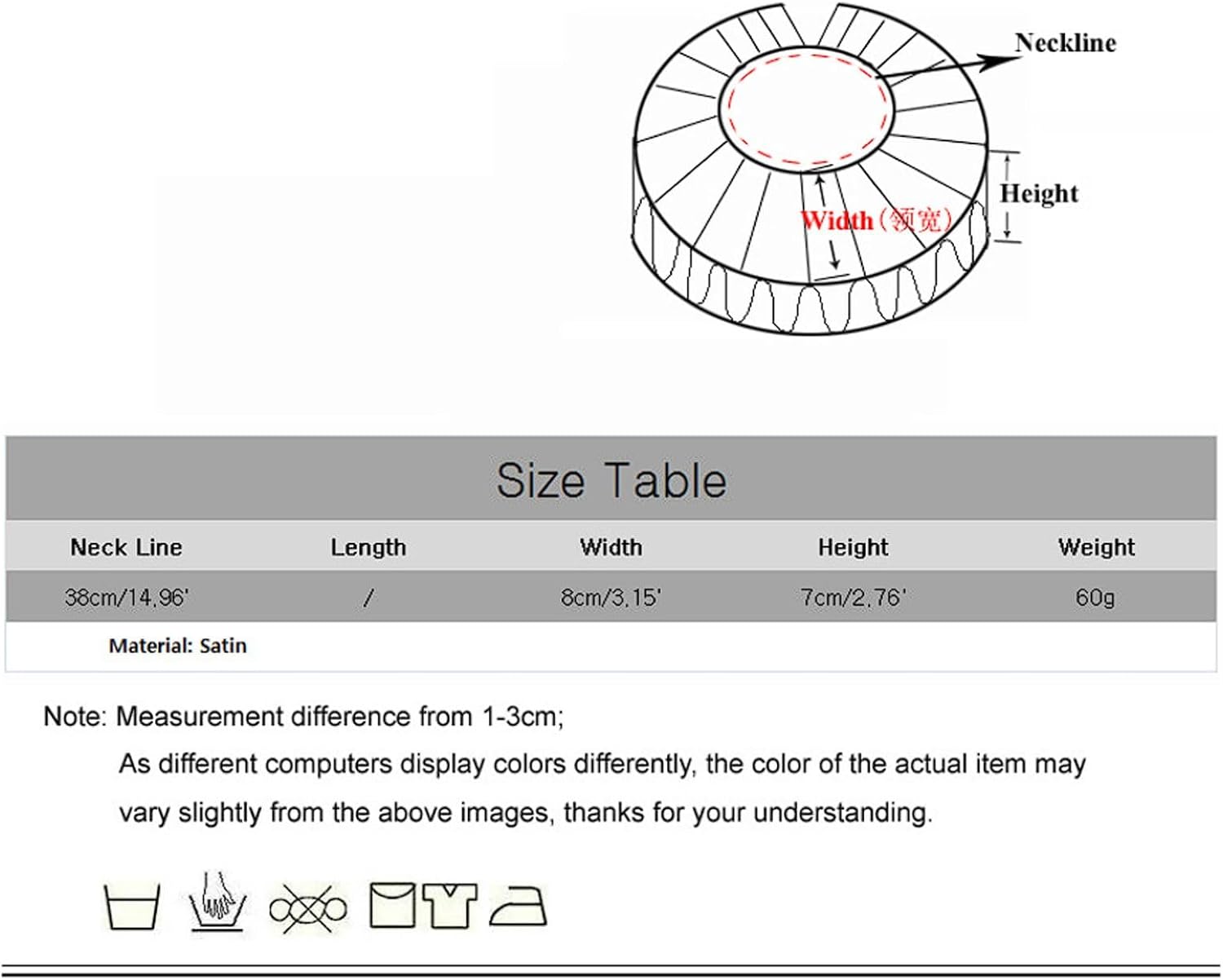Click the Weight column header
The height and width of the screenshot is (980, 1223).
(x=1096, y=547)
